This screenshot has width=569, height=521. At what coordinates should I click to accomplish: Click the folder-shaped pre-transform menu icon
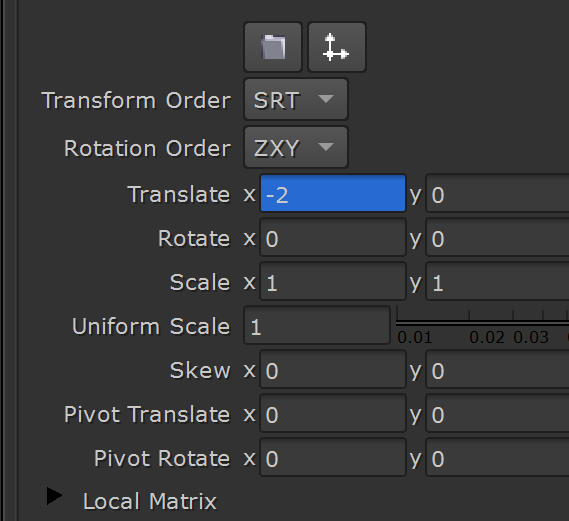coord(273,47)
